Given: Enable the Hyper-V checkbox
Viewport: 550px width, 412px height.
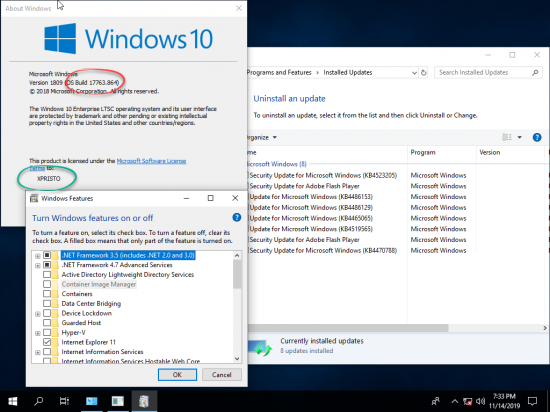Looking at the screenshot, I should [47, 332].
